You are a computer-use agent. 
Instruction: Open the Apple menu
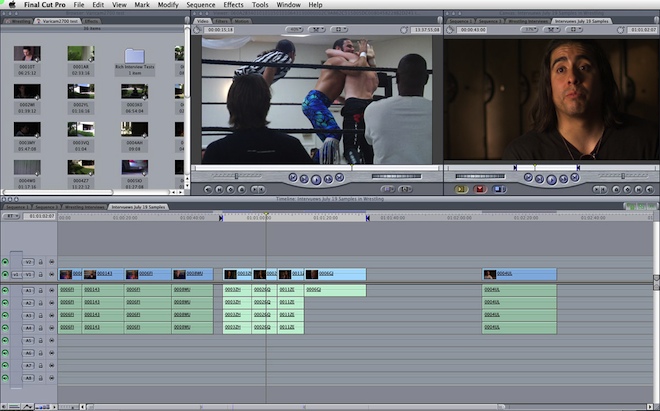pos(12,5)
